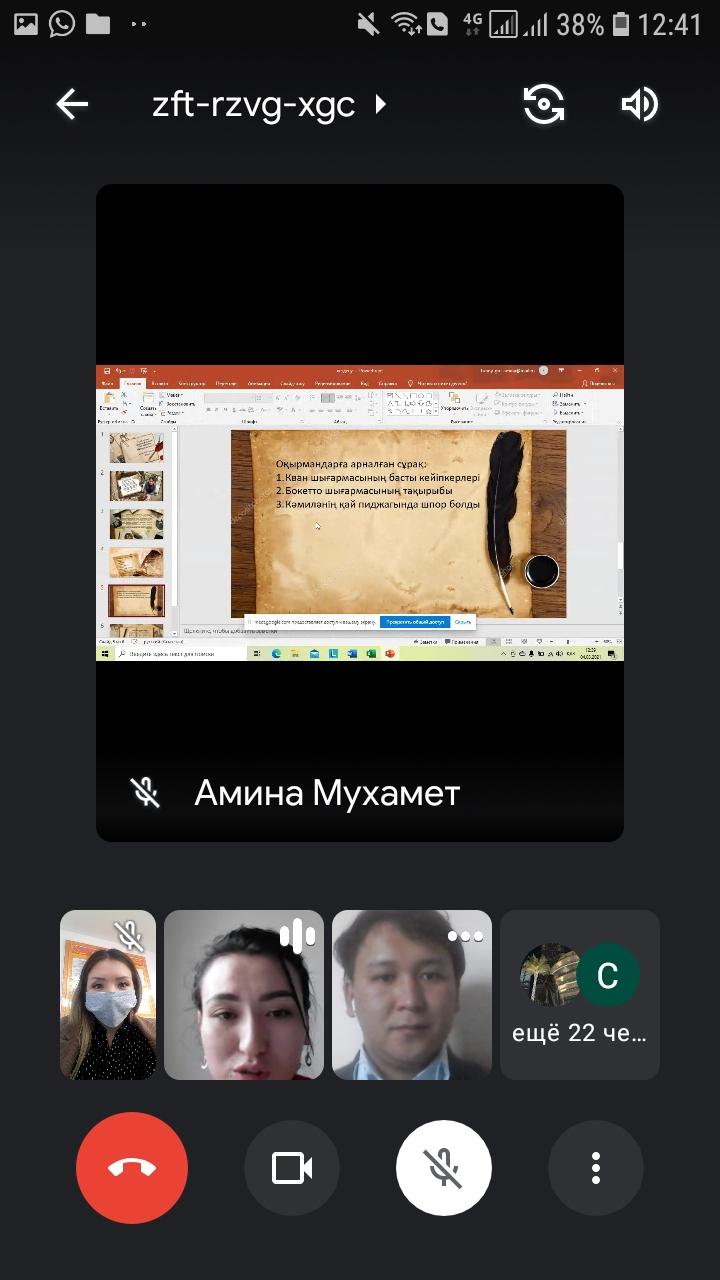
Task: Tap three-dots indicator on man's video tile
Action: coord(465,937)
